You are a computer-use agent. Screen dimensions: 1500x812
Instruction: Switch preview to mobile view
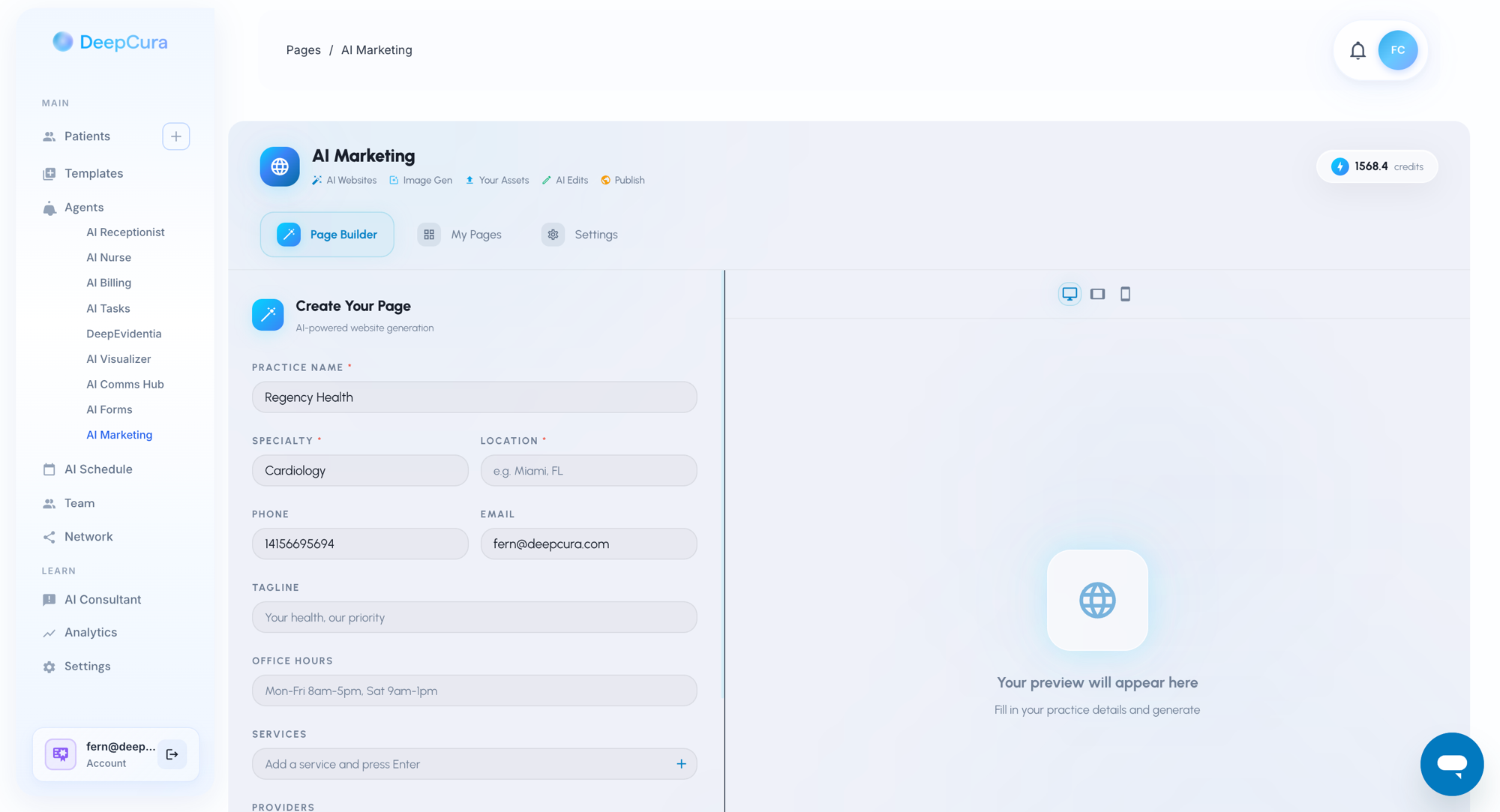[1125, 294]
